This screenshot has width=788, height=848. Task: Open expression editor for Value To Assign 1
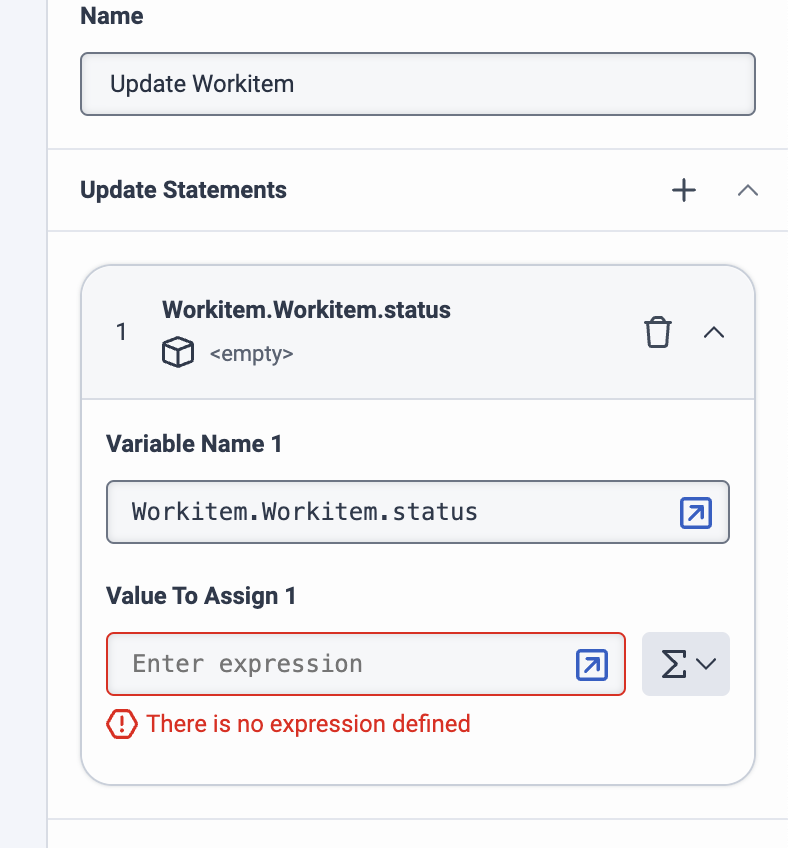(x=592, y=664)
